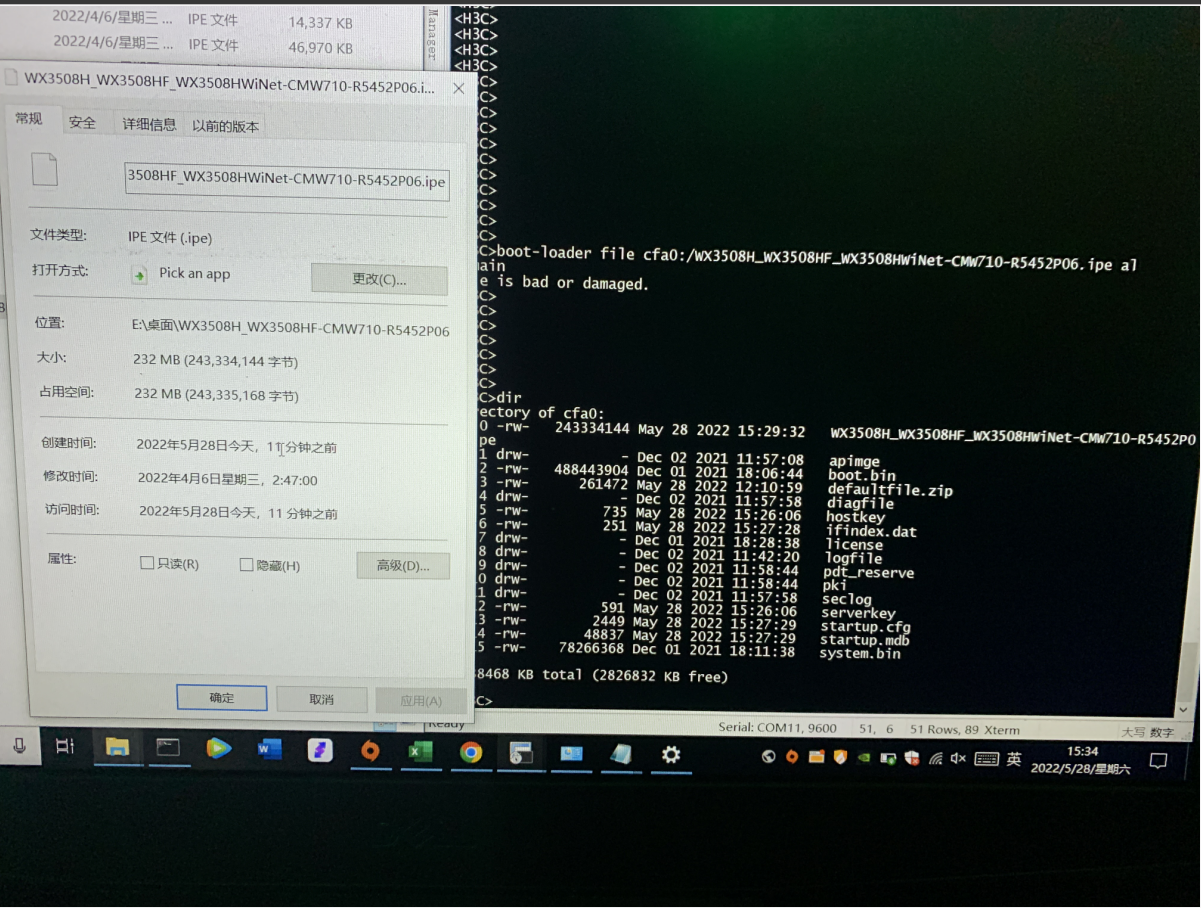The width and height of the screenshot is (1201, 908).
Task: Toggle the 只读(R) read-only checkbox
Action: 147,564
